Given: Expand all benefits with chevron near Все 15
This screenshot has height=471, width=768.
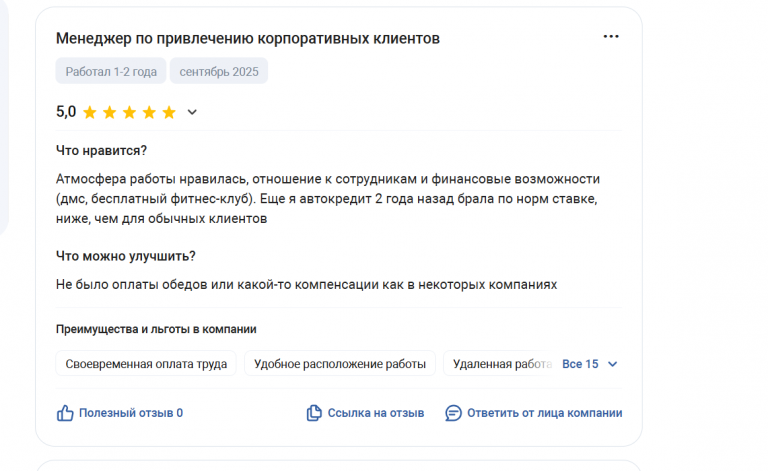Looking at the screenshot, I should pos(612,364).
